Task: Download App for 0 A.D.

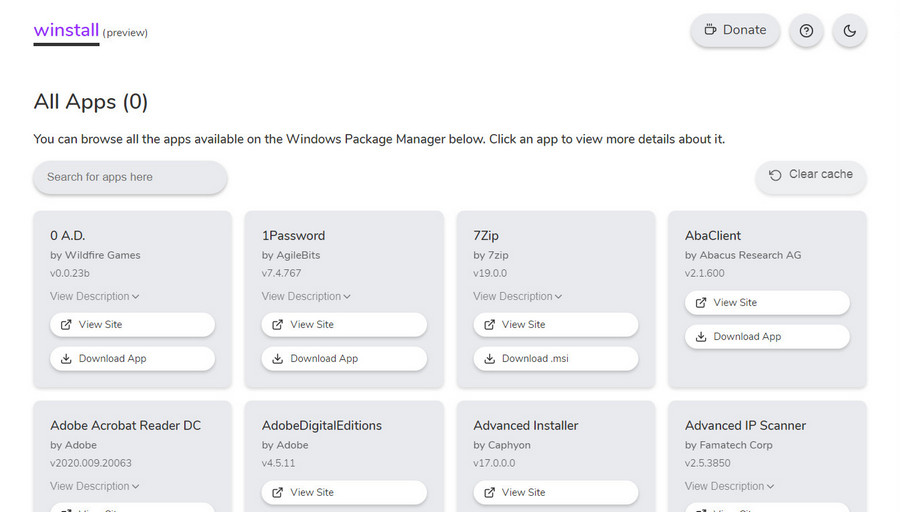Action: (133, 359)
